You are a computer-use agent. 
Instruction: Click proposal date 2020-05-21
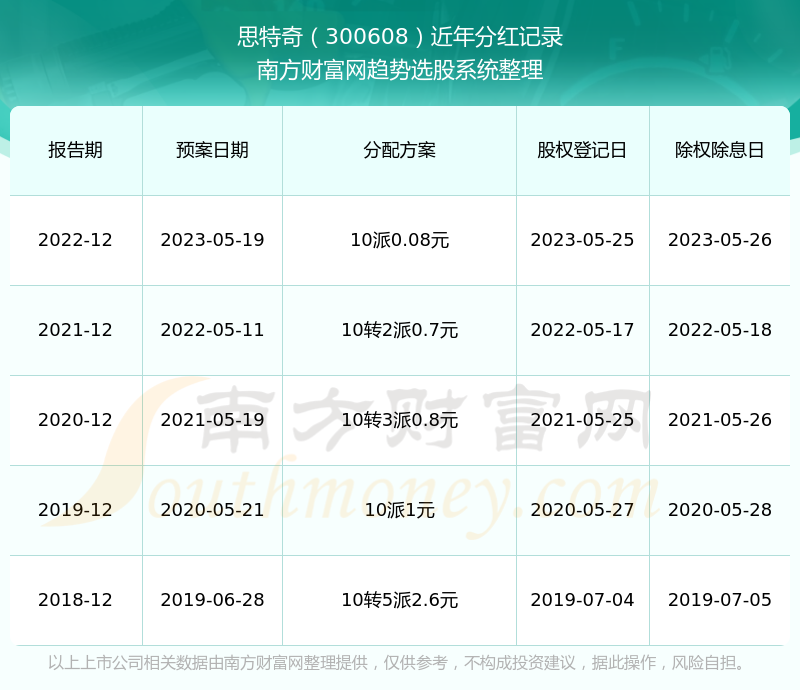click(212, 510)
